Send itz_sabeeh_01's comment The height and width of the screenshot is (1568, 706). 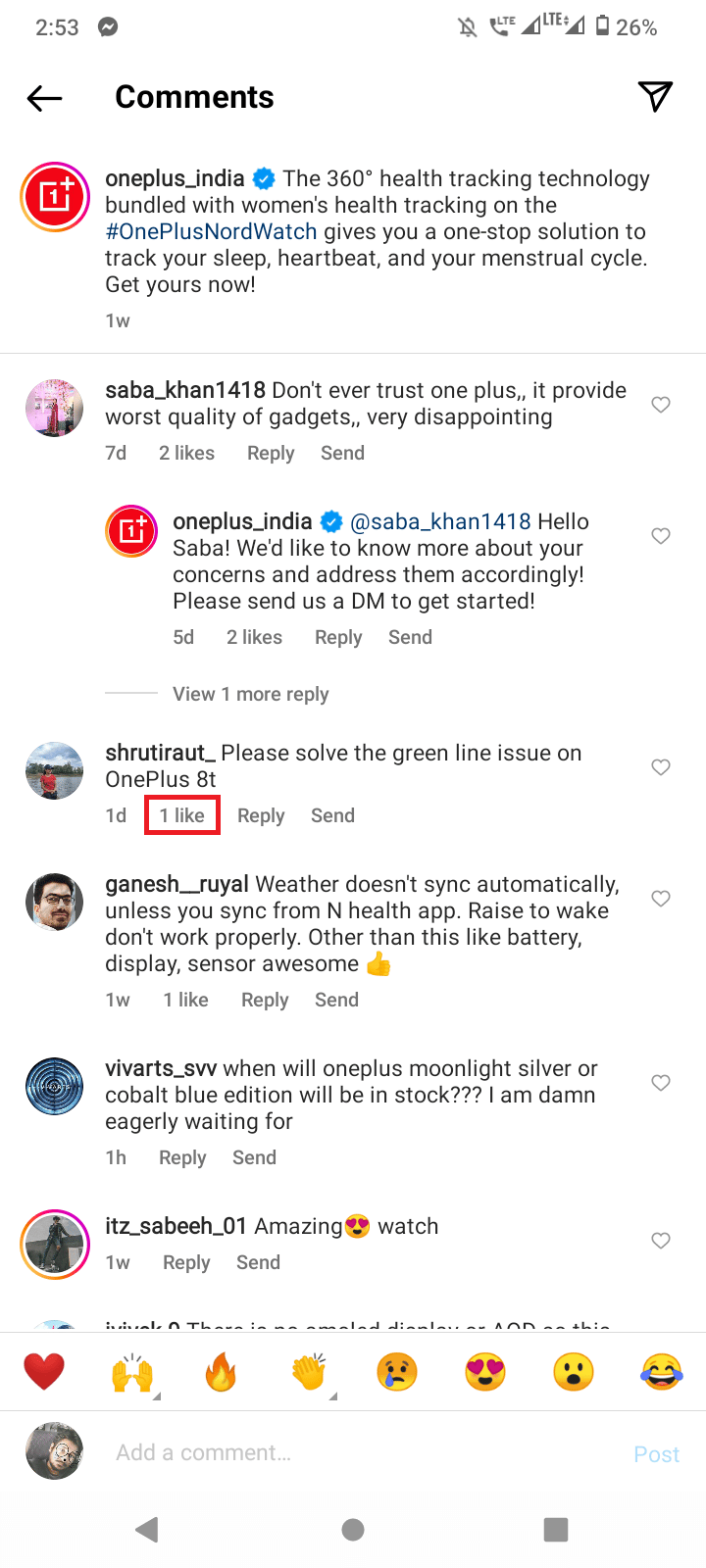258,1262
